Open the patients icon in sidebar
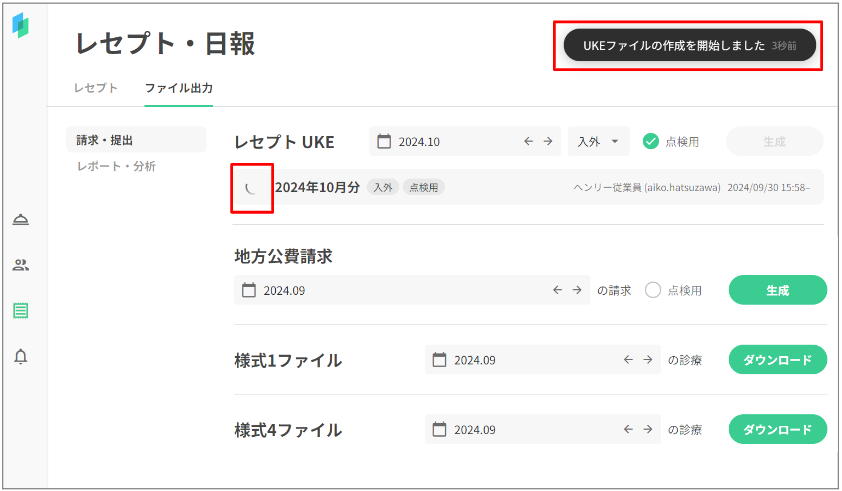The width and height of the screenshot is (842, 491). pos(21,265)
